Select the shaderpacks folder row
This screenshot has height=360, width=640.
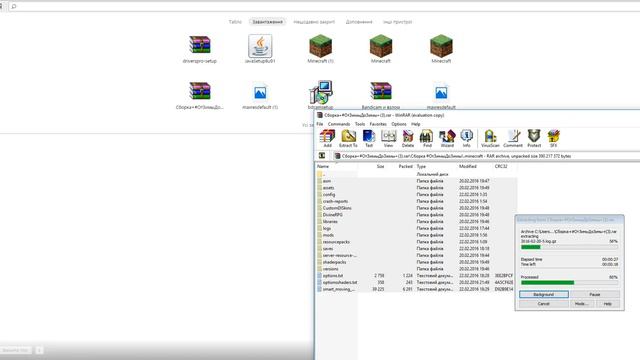point(416,262)
